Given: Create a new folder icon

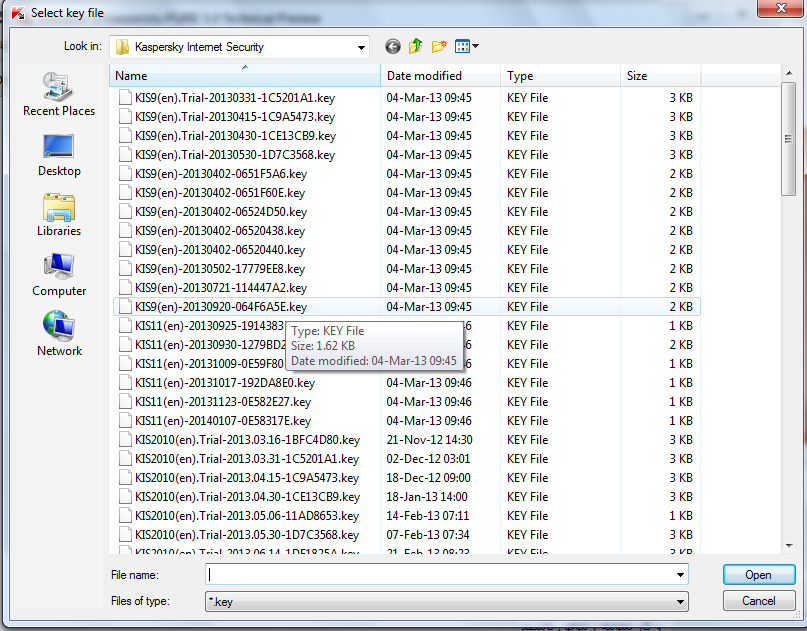Looking at the screenshot, I should (439, 46).
